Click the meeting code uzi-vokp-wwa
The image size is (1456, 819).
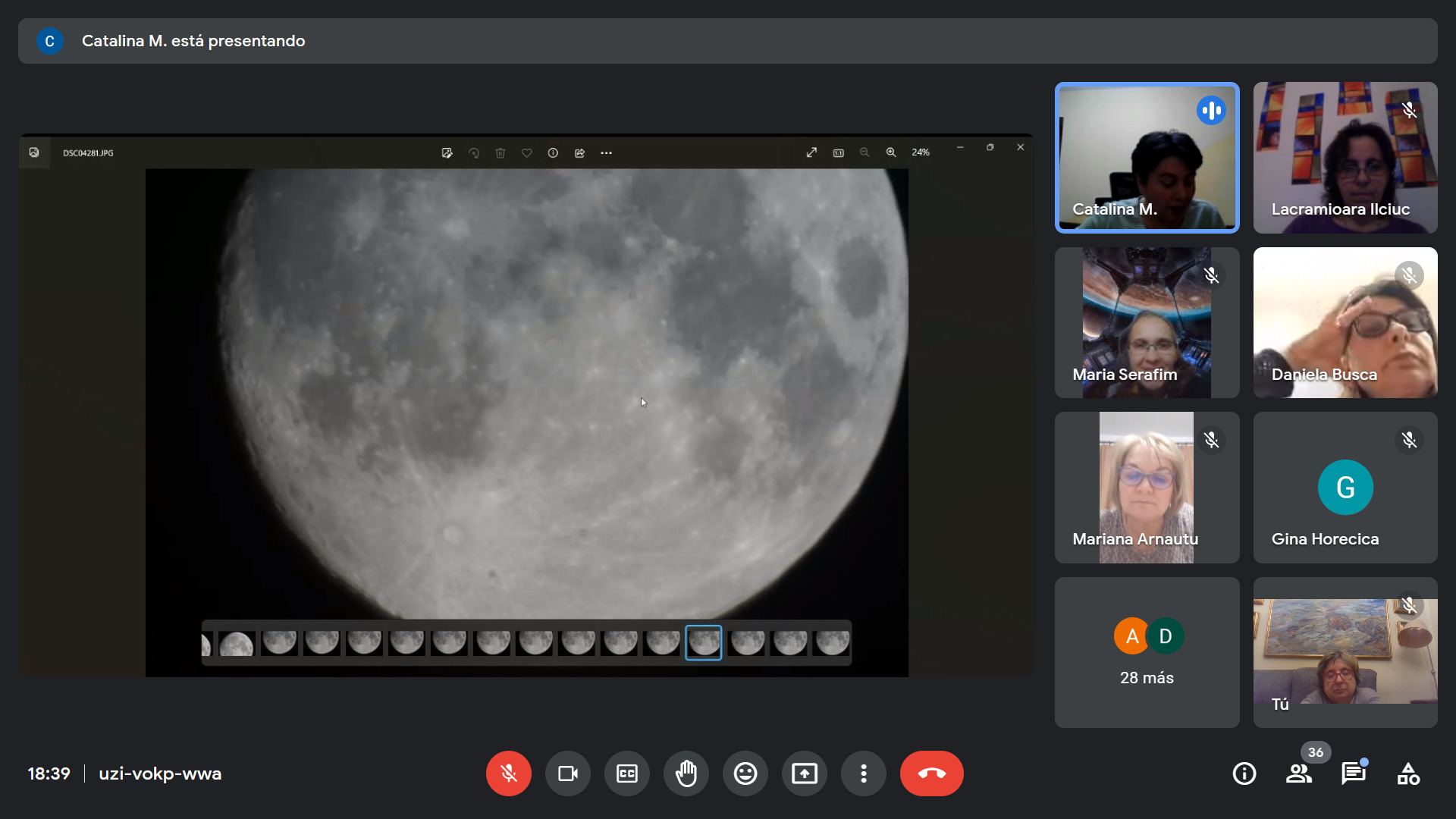pos(160,773)
